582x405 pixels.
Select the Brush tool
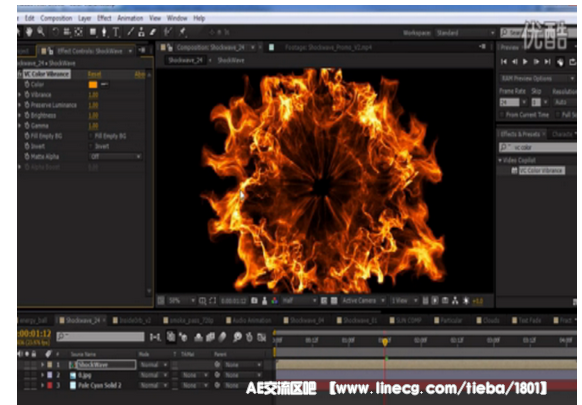point(130,32)
